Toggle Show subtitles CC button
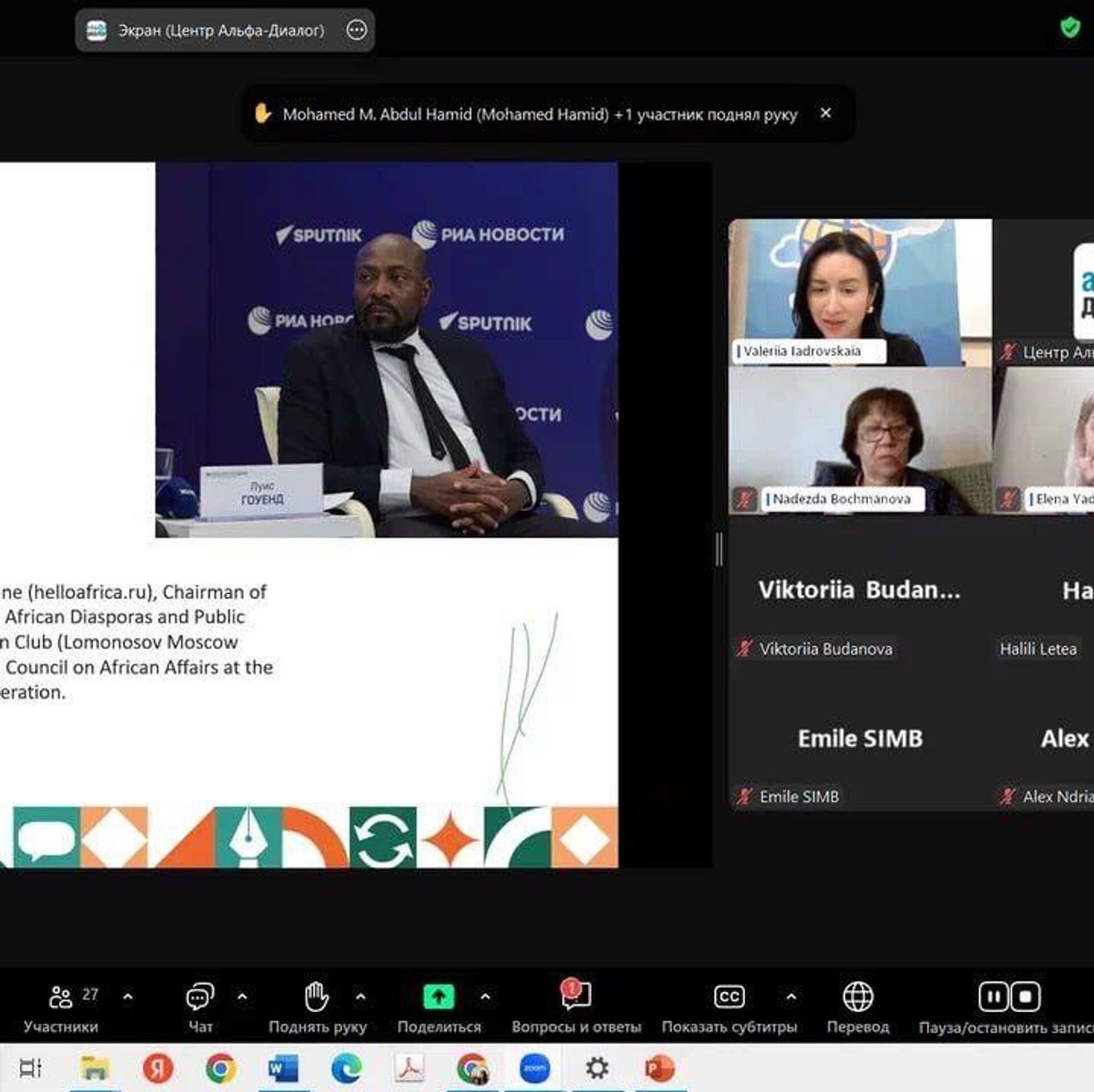 pyautogui.click(x=729, y=997)
